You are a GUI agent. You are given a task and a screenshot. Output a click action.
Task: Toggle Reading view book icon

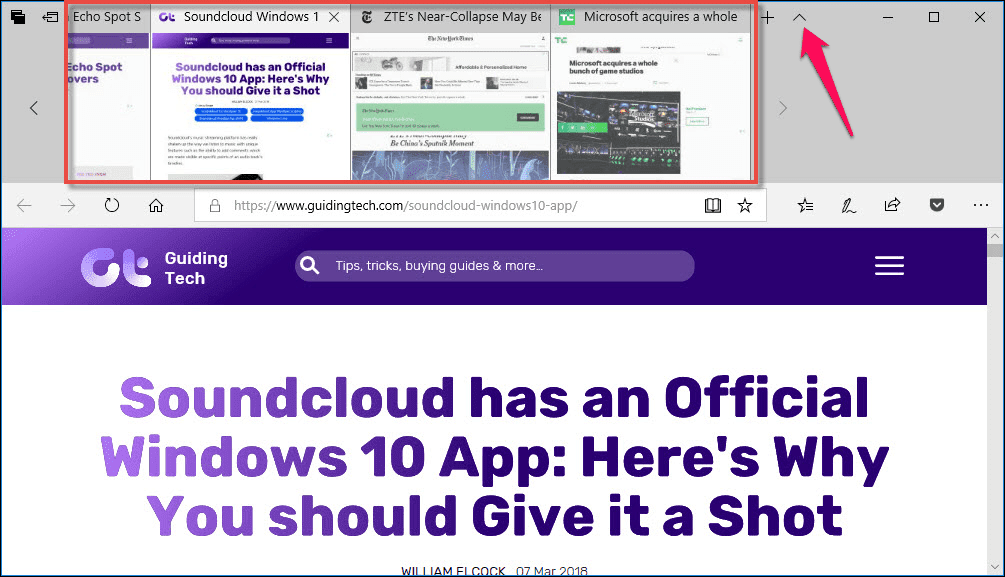coord(713,206)
